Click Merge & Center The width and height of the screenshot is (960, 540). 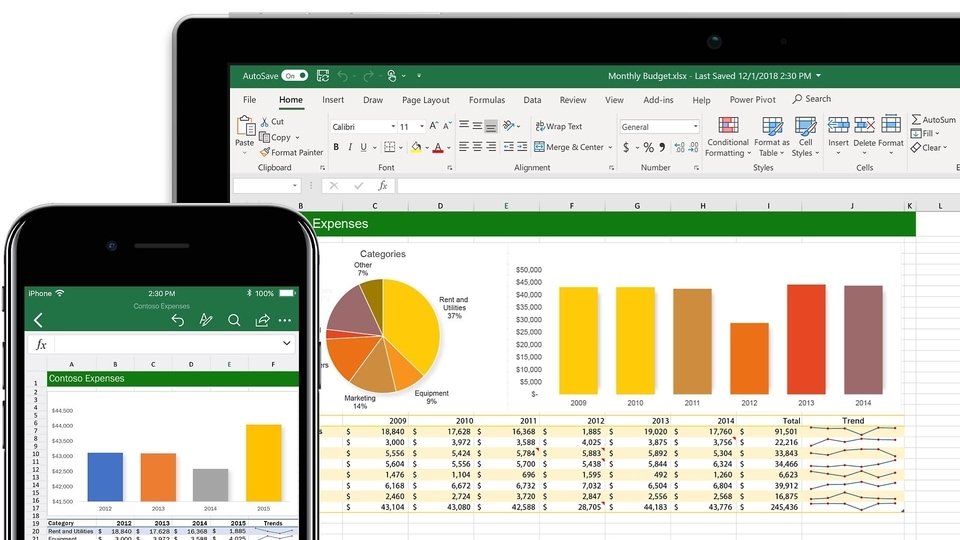(569, 147)
